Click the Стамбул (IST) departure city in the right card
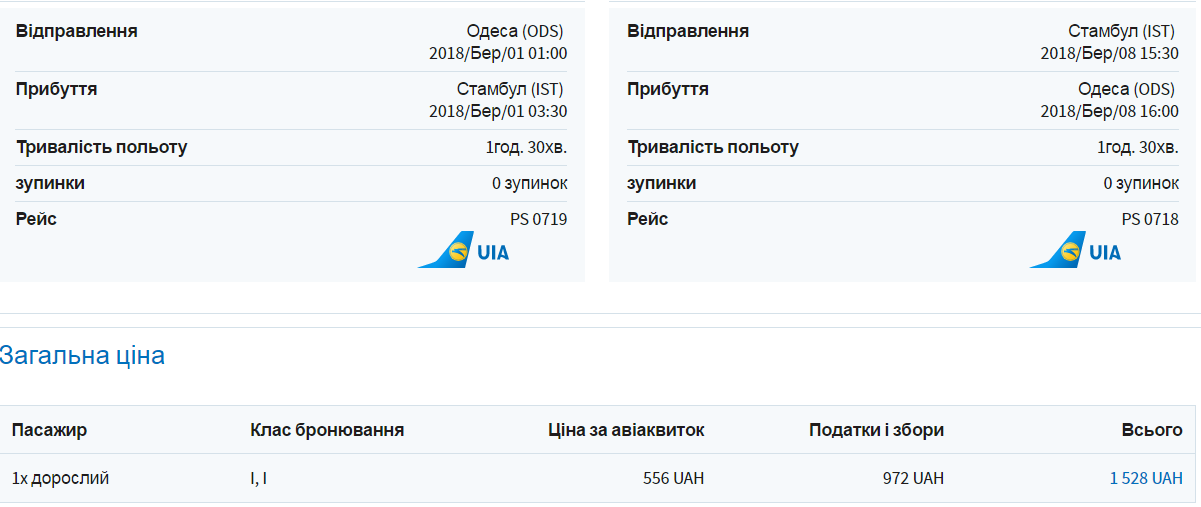 click(1123, 31)
